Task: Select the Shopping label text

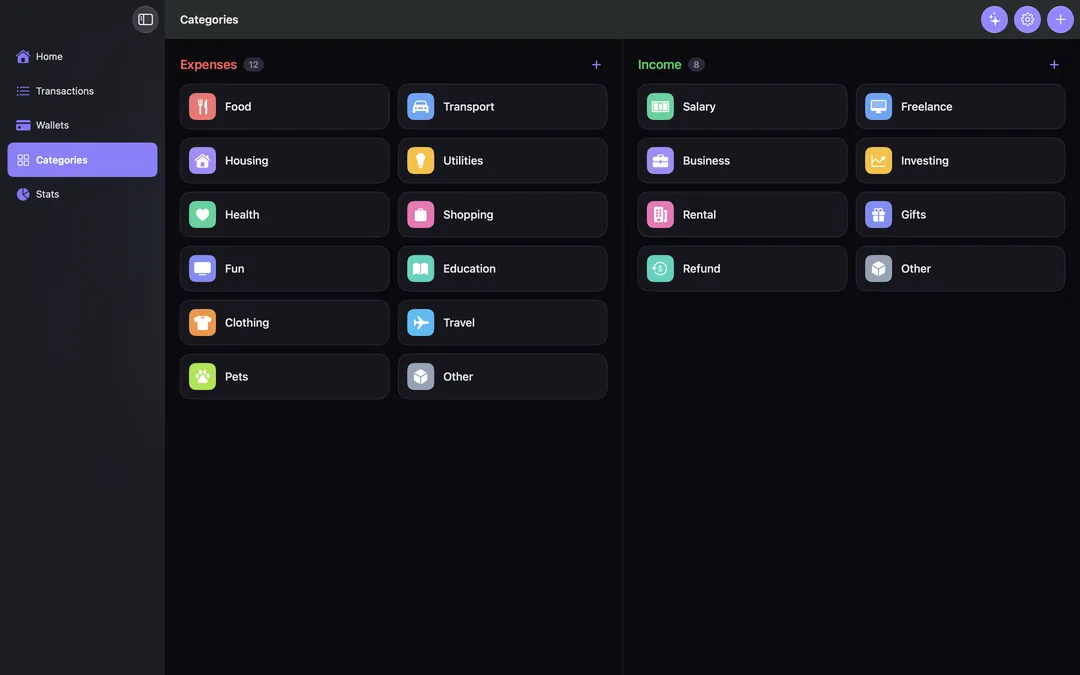Action: pos(468,214)
